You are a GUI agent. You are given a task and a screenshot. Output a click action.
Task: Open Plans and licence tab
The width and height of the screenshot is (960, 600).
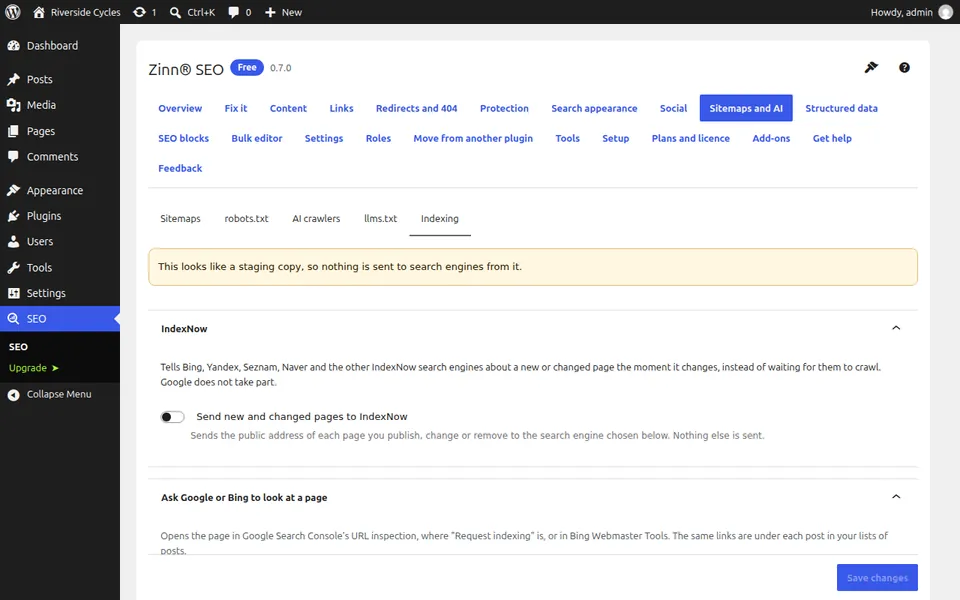tap(691, 138)
